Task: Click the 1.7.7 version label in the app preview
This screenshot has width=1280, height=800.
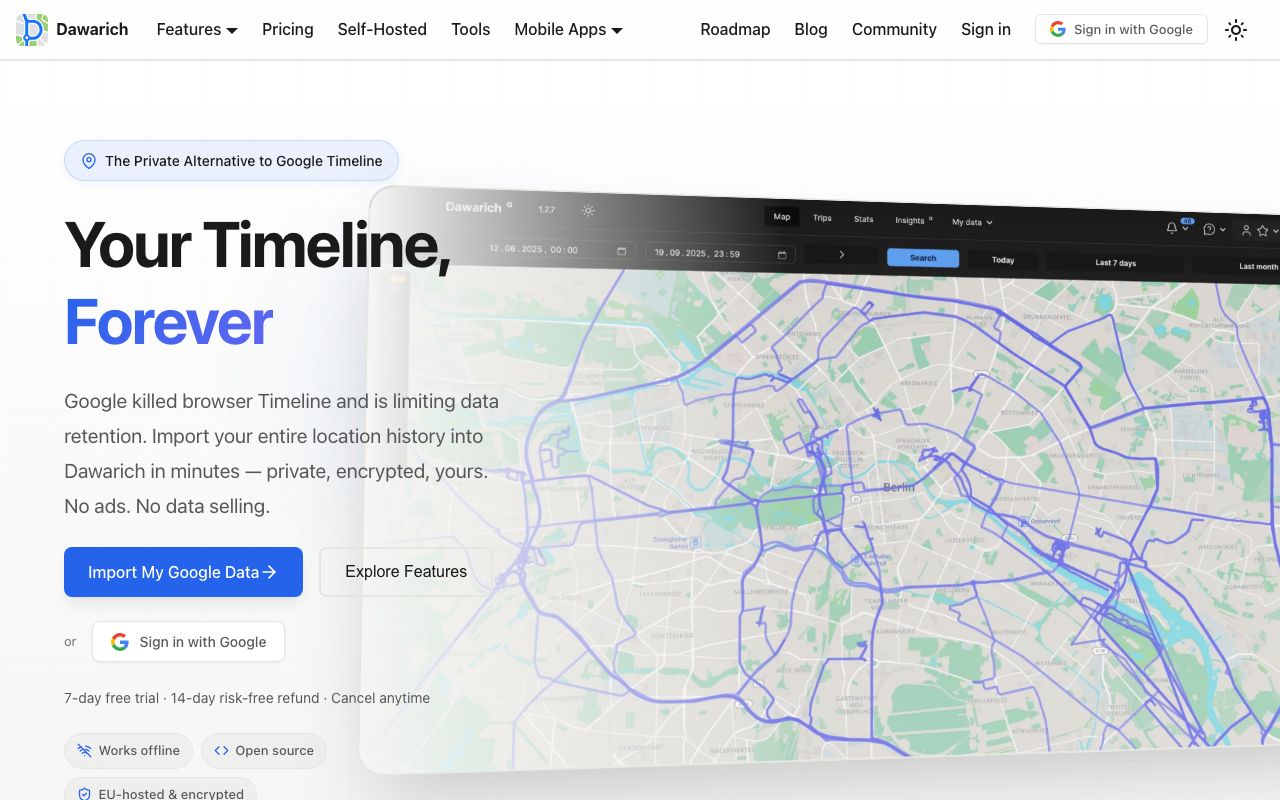Action: click(x=546, y=209)
